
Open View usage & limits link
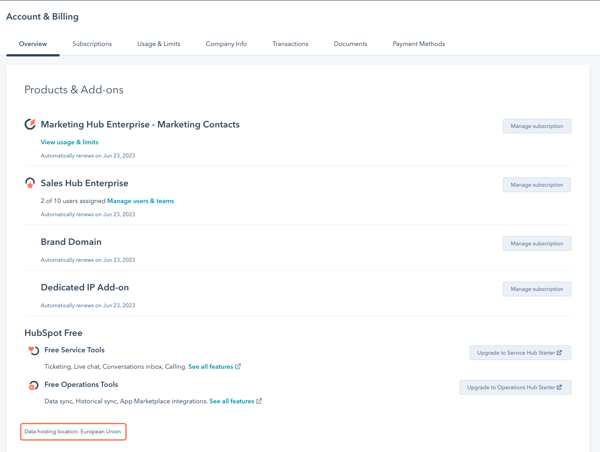click(x=69, y=142)
